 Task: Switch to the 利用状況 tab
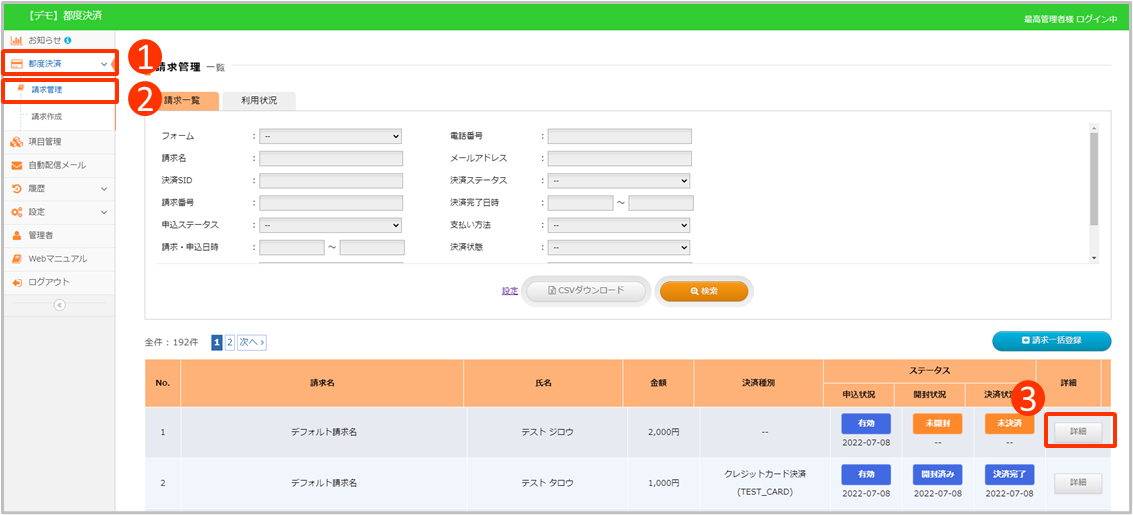(259, 100)
